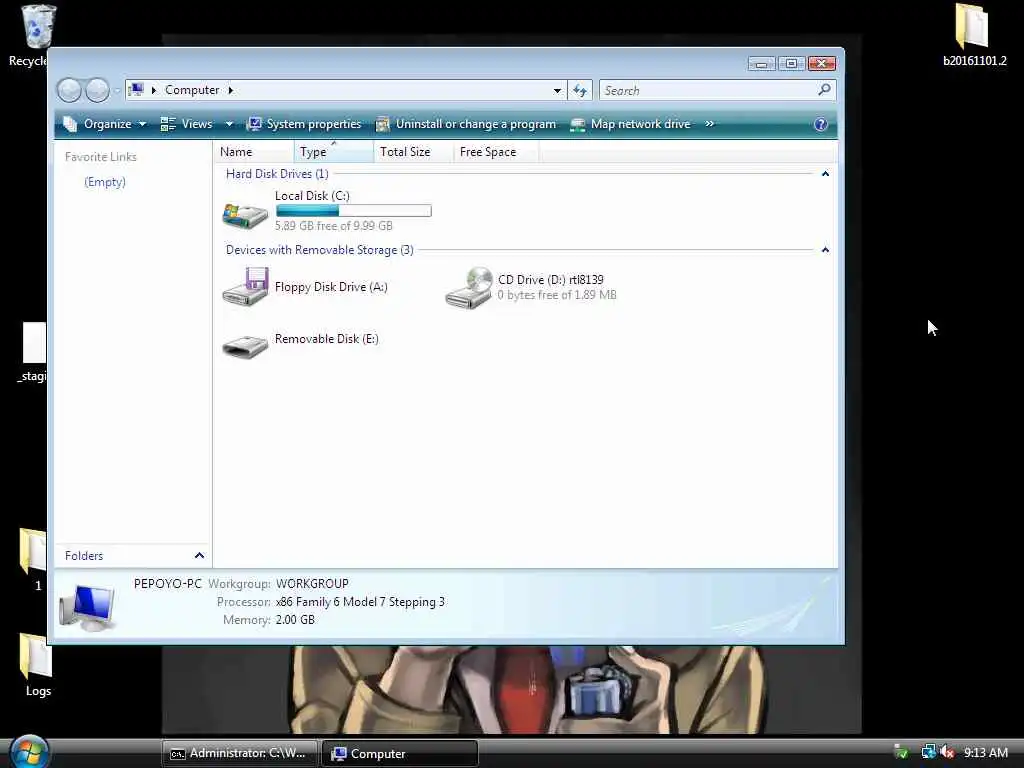Sort by the Type column header

pyautogui.click(x=334, y=152)
